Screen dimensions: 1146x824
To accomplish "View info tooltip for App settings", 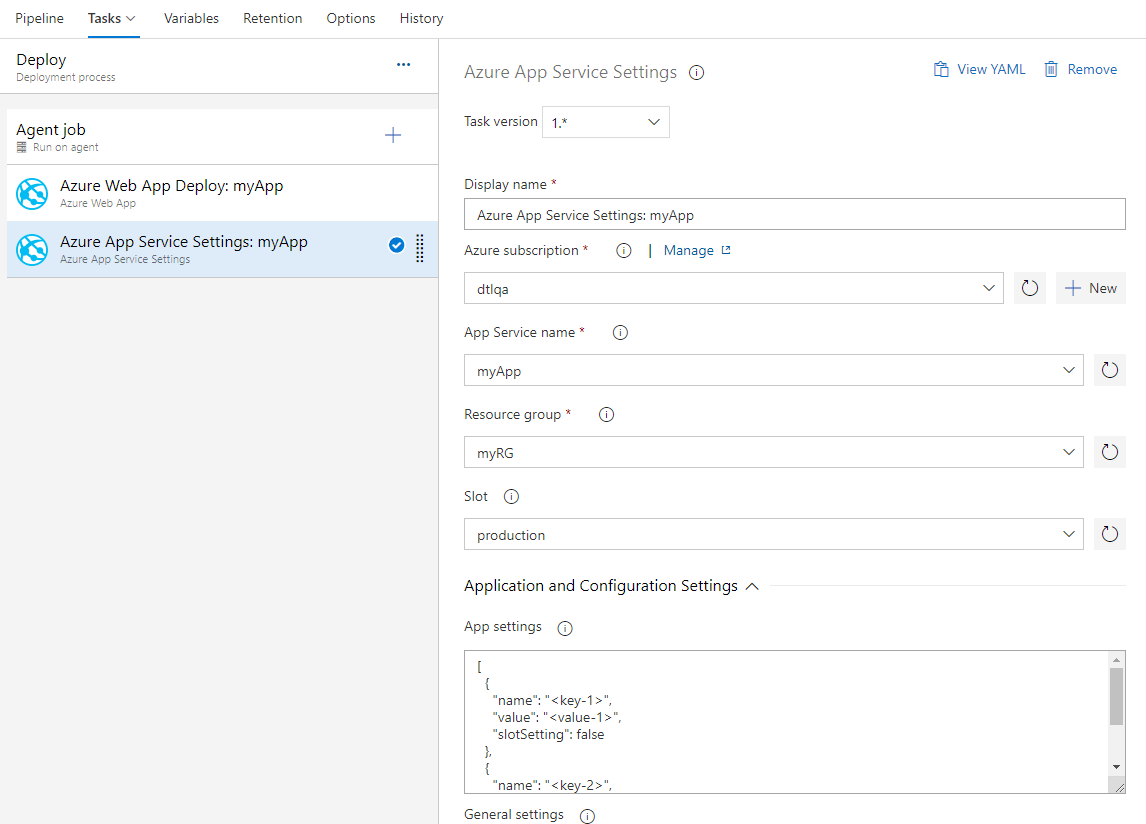I will [564, 628].
